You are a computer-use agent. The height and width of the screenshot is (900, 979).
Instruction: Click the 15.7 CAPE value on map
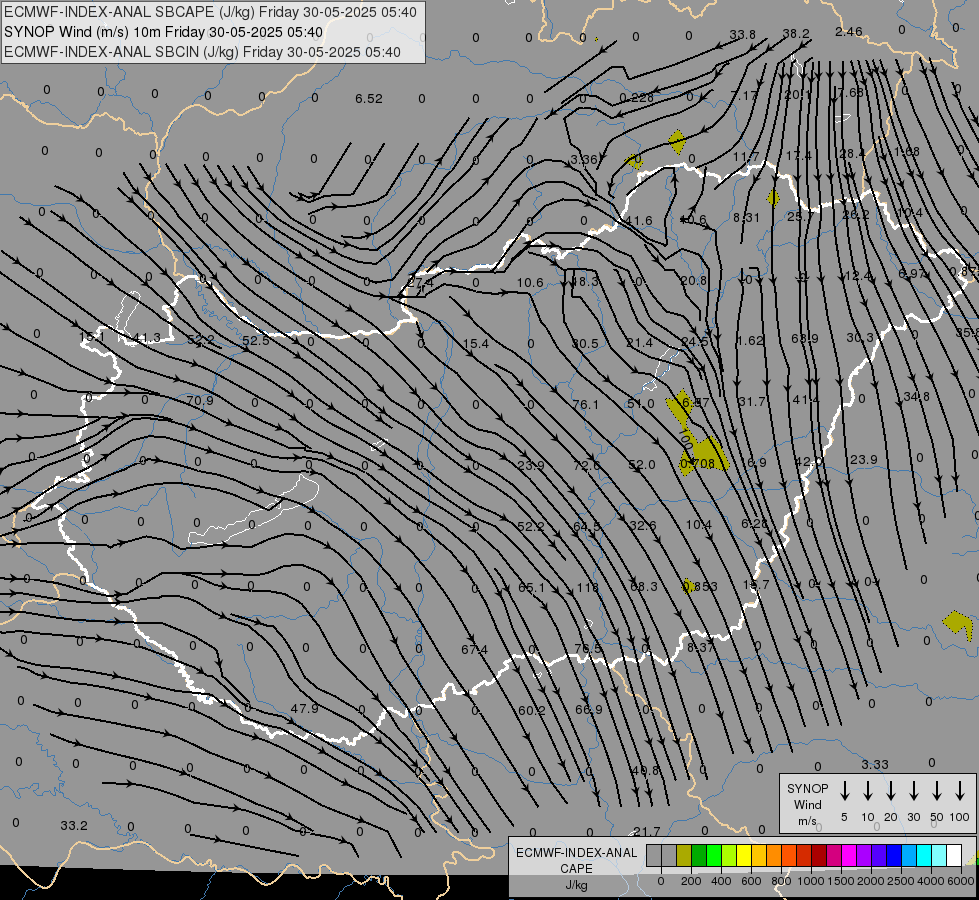coord(756,585)
